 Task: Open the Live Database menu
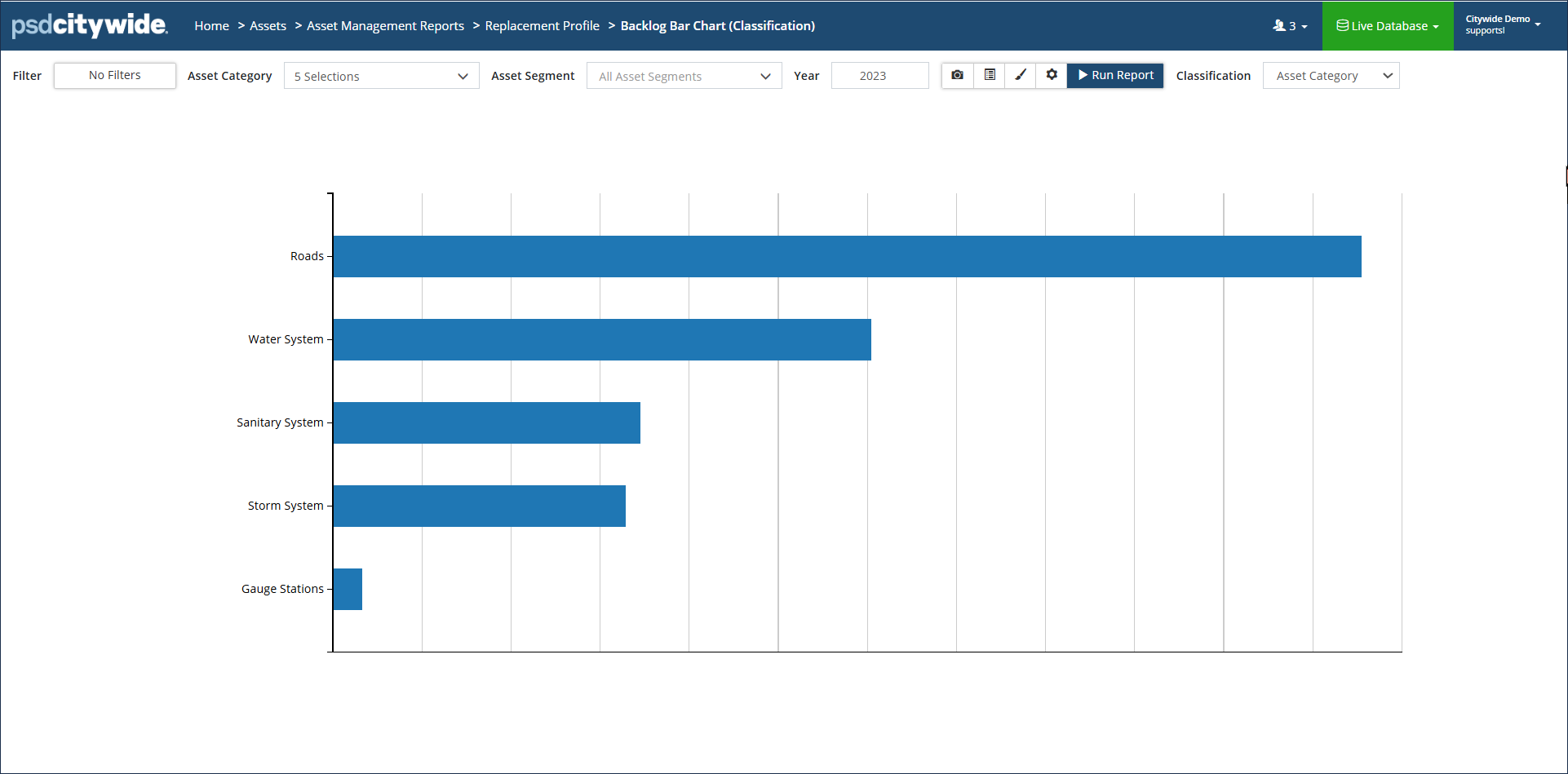pos(1387,26)
